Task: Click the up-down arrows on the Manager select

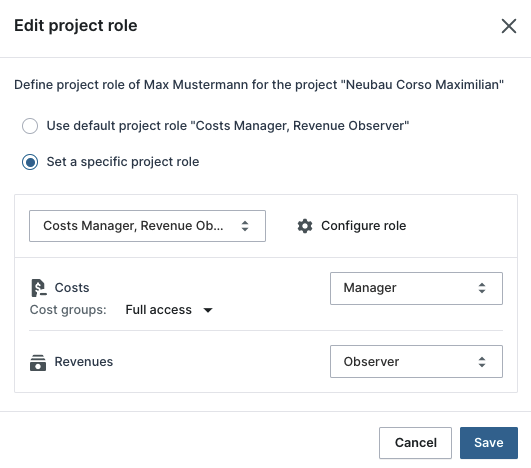Action: [482, 288]
